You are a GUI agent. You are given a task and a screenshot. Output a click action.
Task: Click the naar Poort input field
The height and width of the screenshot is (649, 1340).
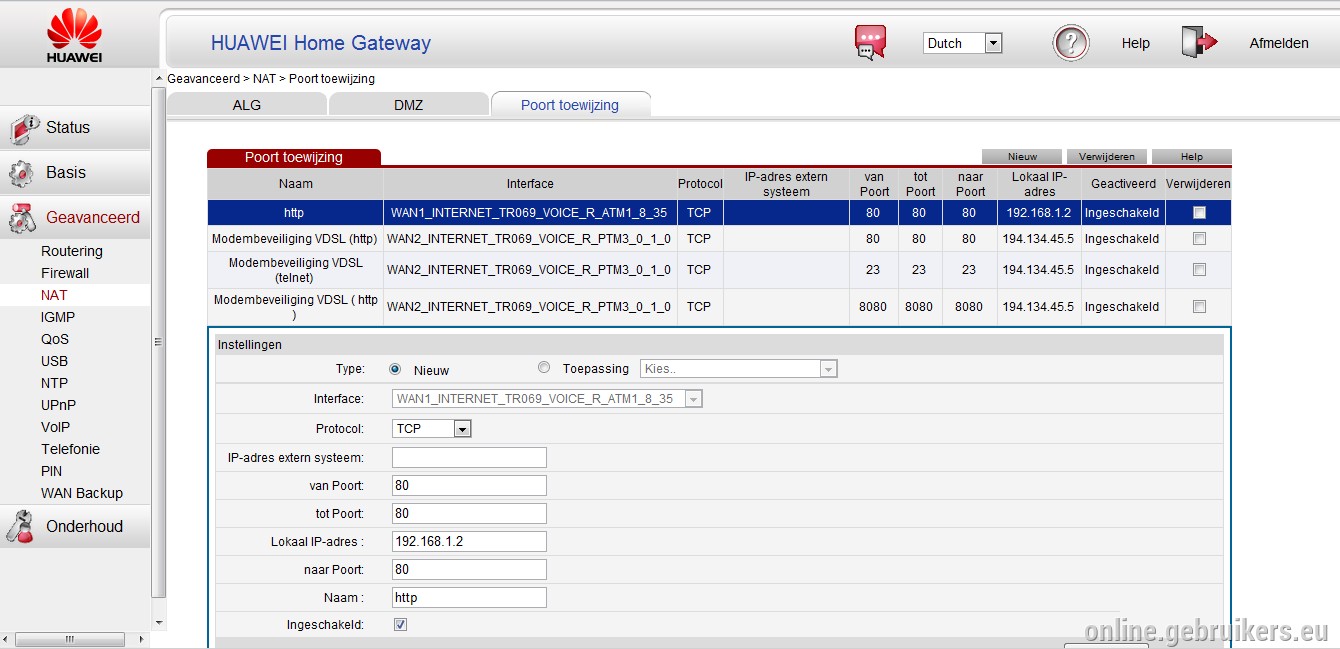(x=469, y=570)
